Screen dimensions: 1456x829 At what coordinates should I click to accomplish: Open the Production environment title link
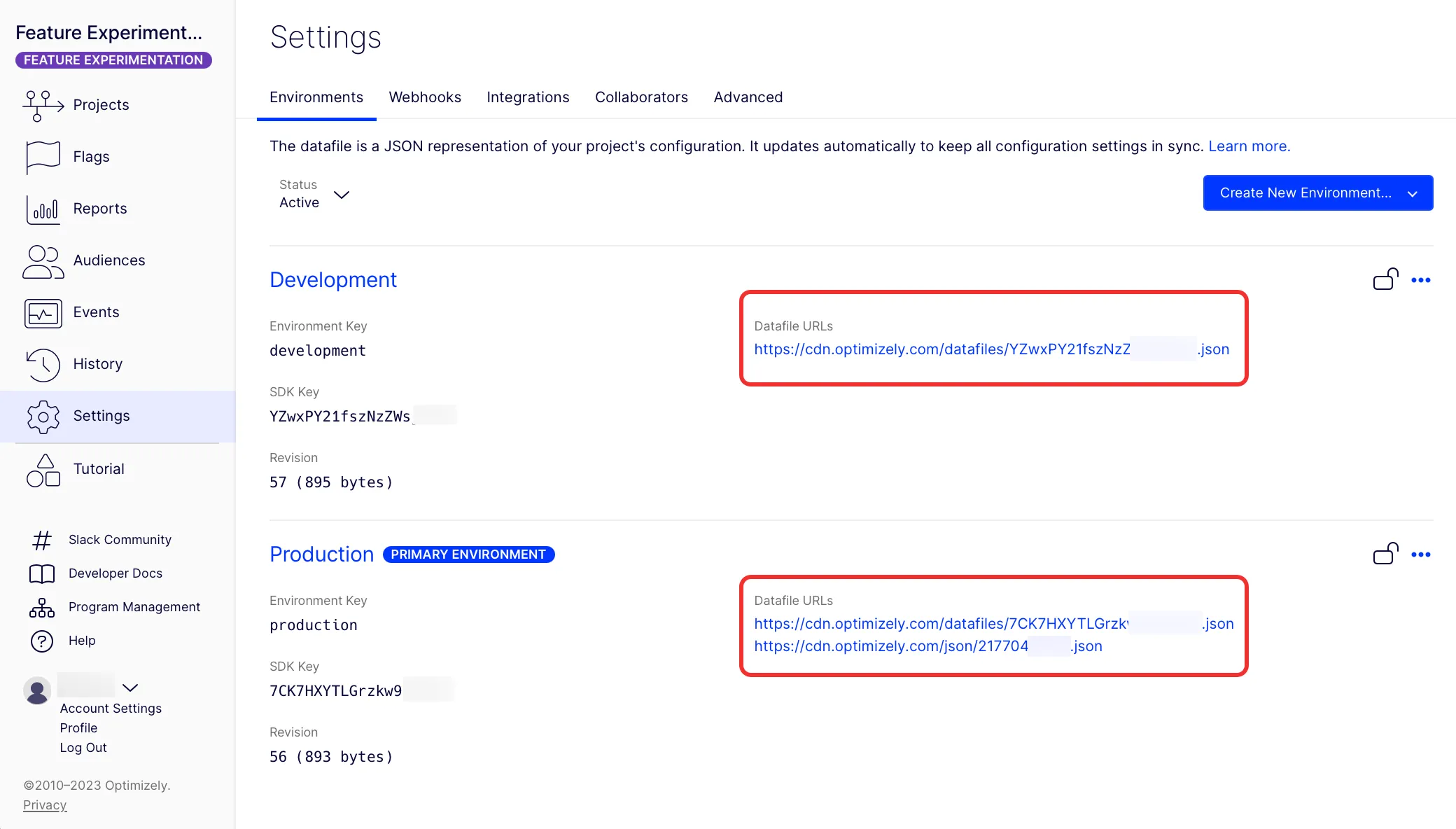click(322, 555)
